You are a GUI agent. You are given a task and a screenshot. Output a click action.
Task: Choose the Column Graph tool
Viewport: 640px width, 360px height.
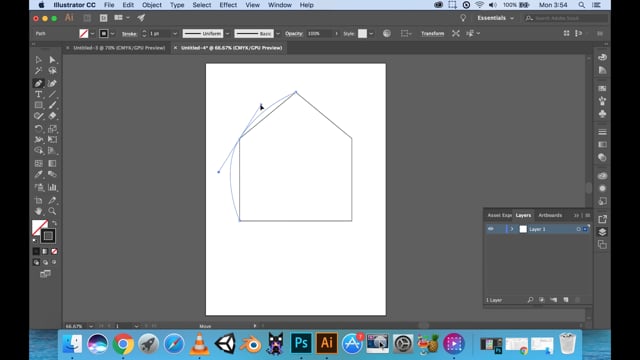[x=52, y=187]
